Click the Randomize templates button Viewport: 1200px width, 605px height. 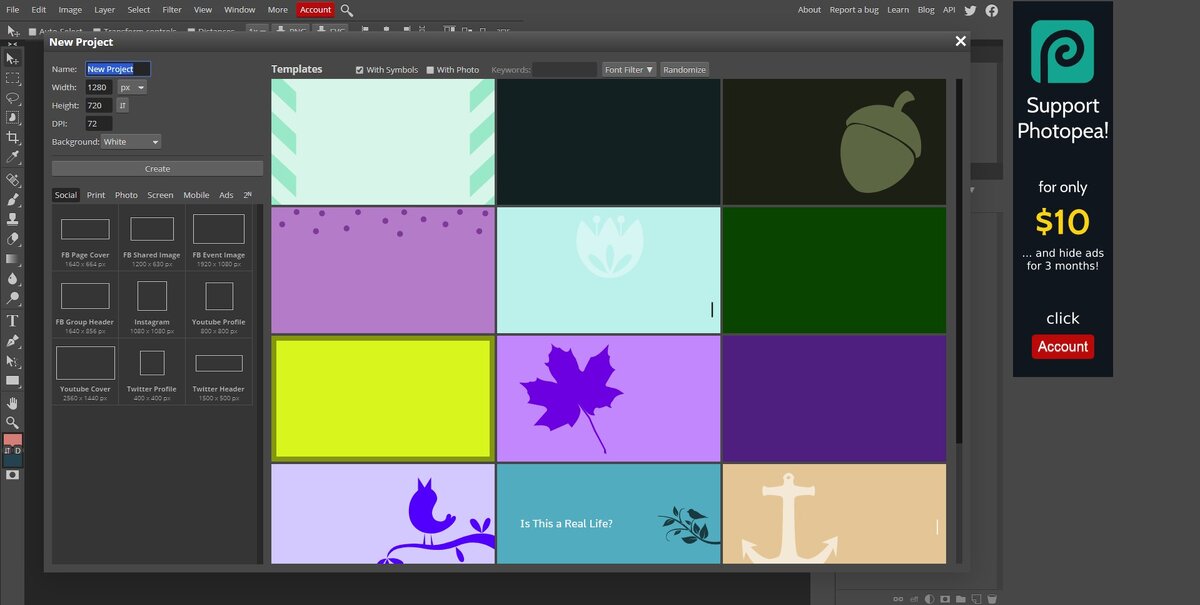[685, 70]
